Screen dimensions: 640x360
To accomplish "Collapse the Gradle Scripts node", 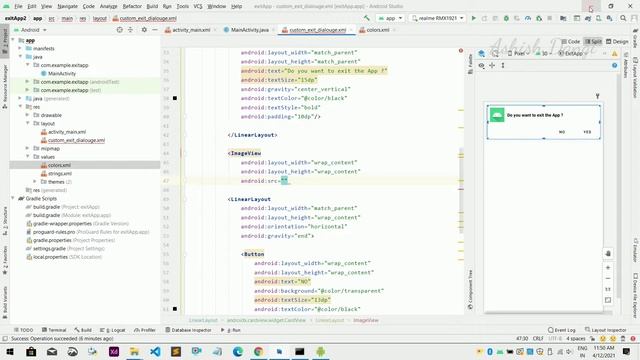I will [13, 198].
